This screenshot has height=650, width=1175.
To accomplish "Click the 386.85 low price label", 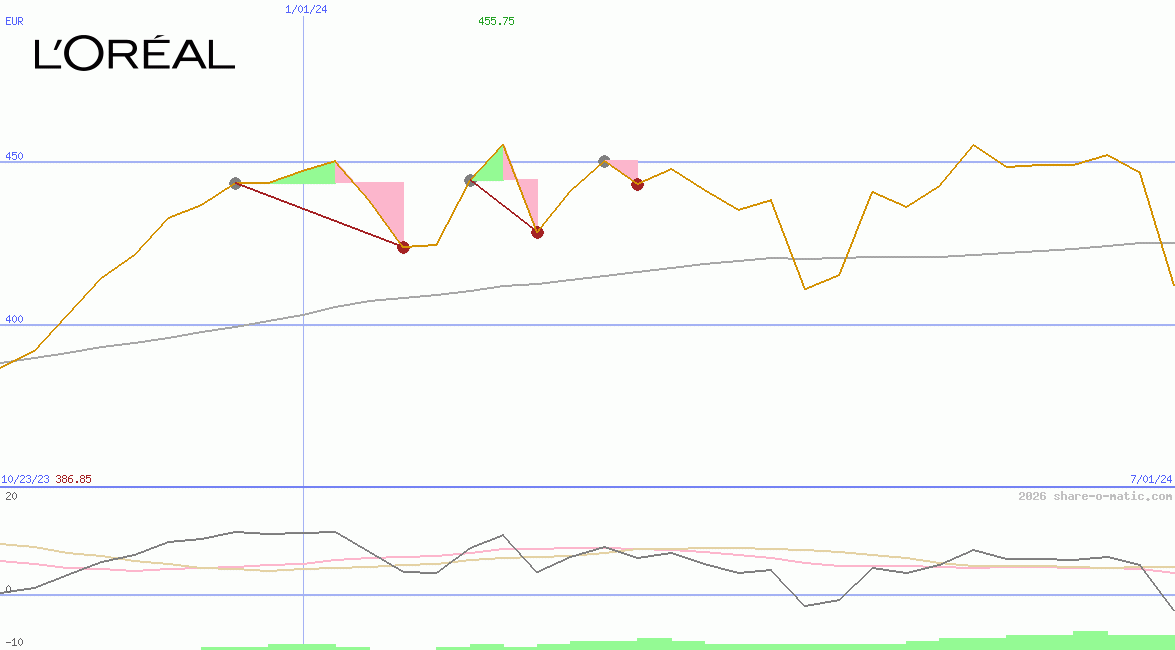I will coord(73,479).
